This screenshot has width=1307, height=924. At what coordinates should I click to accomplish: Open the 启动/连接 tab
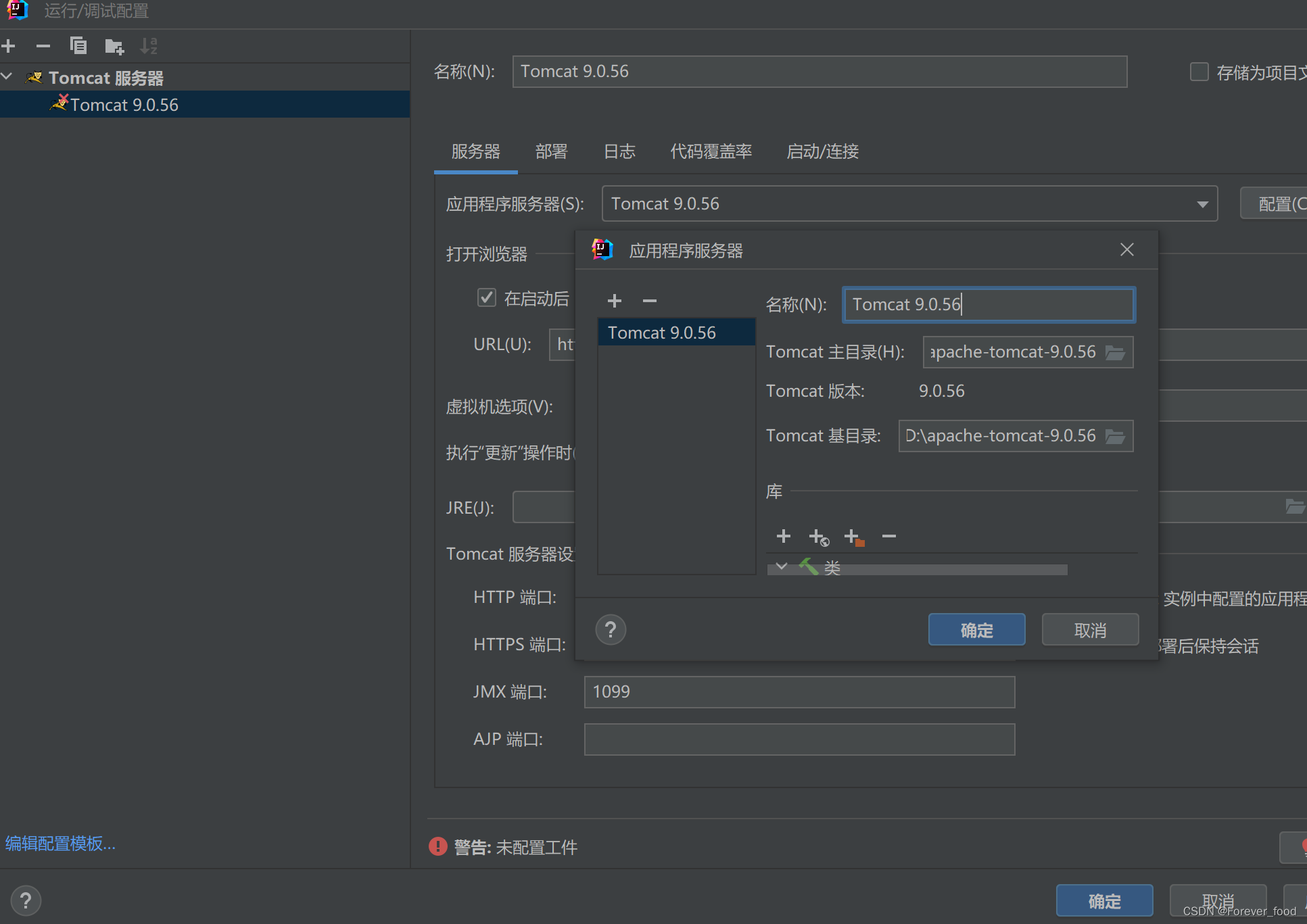tap(822, 151)
